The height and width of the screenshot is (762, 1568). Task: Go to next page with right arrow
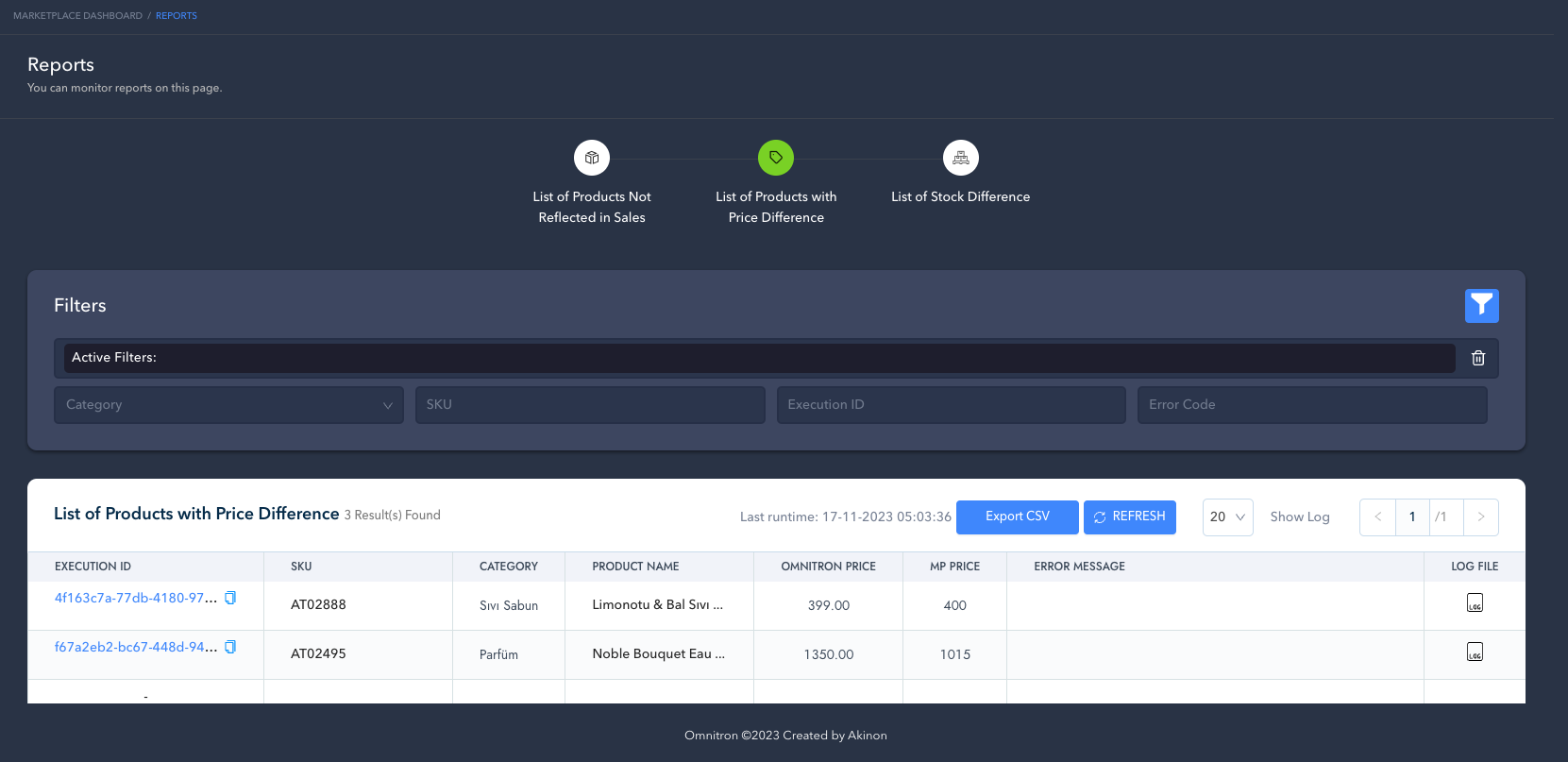point(1480,517)
